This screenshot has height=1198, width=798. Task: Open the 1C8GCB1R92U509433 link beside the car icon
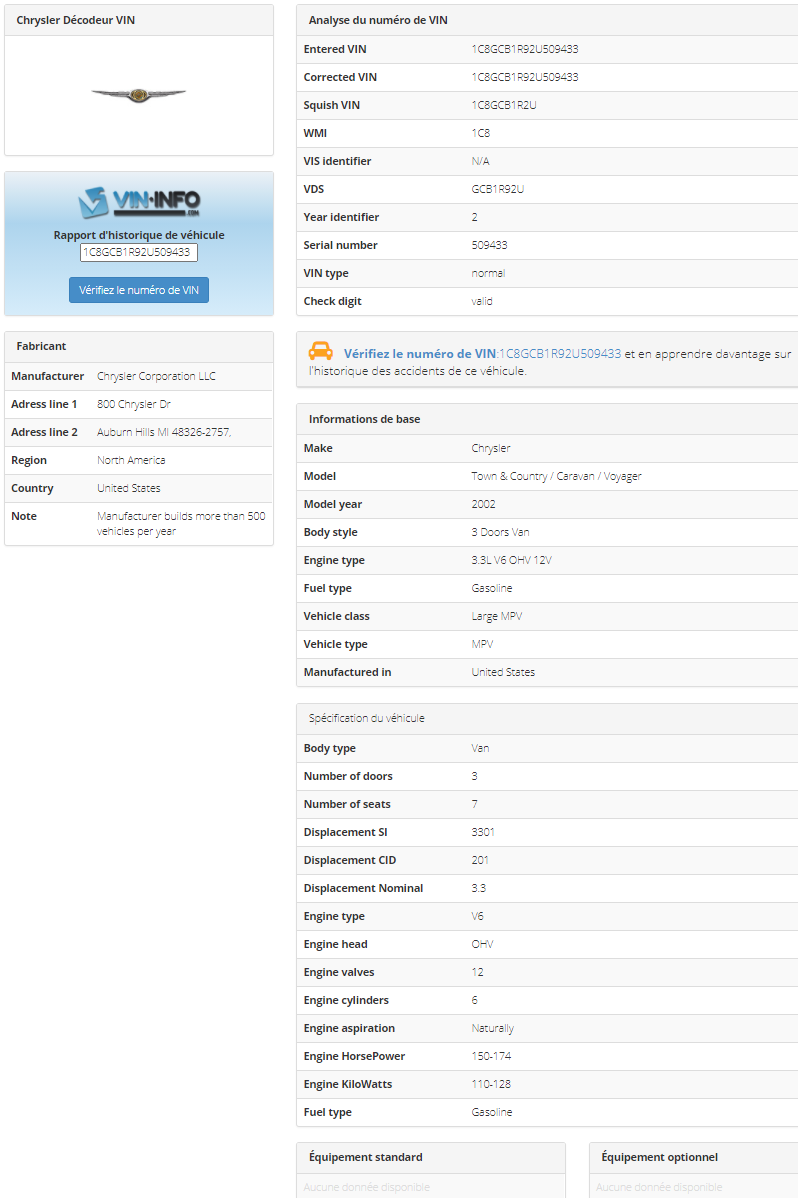(560, 354)
